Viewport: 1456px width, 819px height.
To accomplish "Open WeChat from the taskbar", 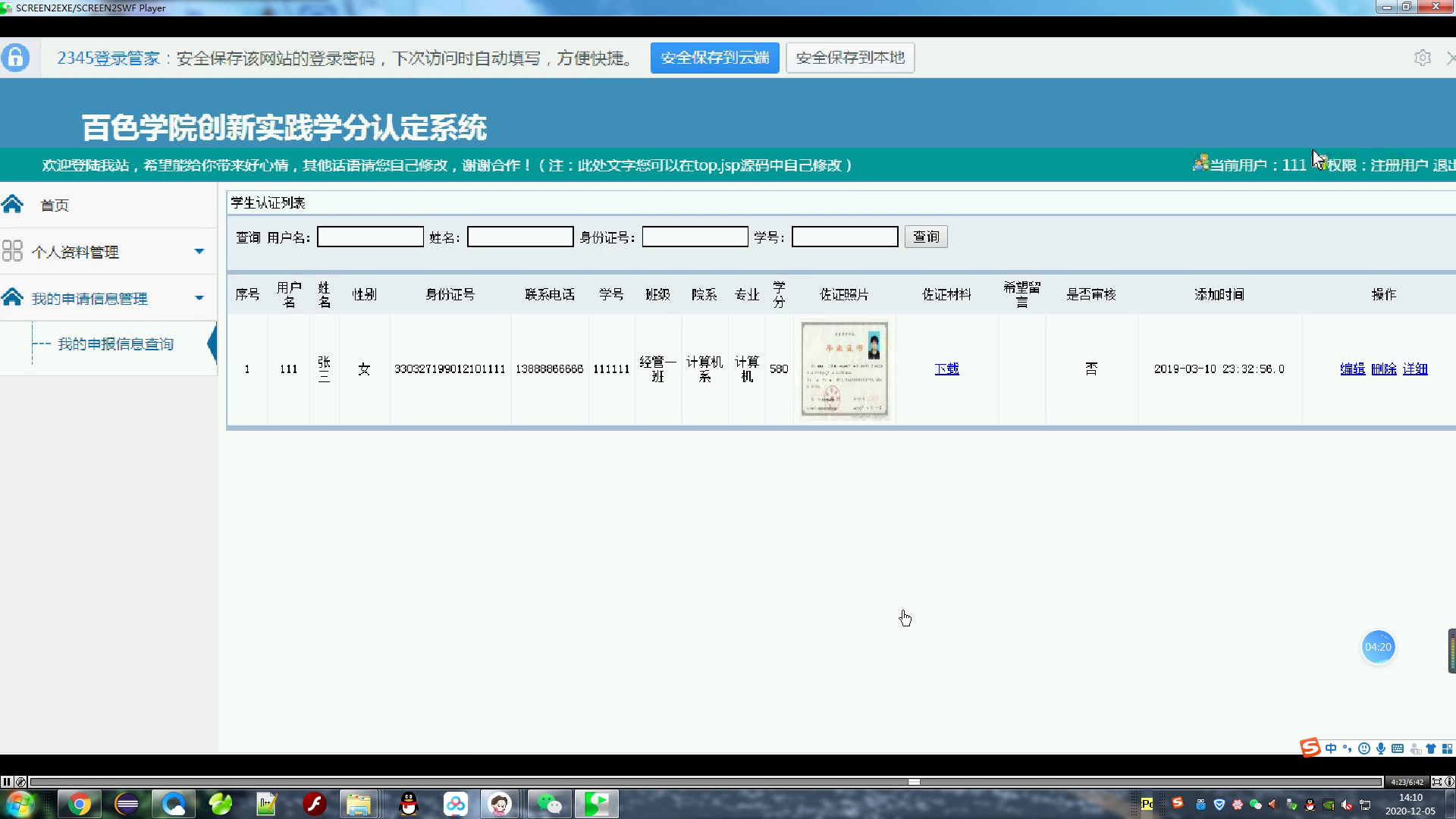I will pos(549,804).
